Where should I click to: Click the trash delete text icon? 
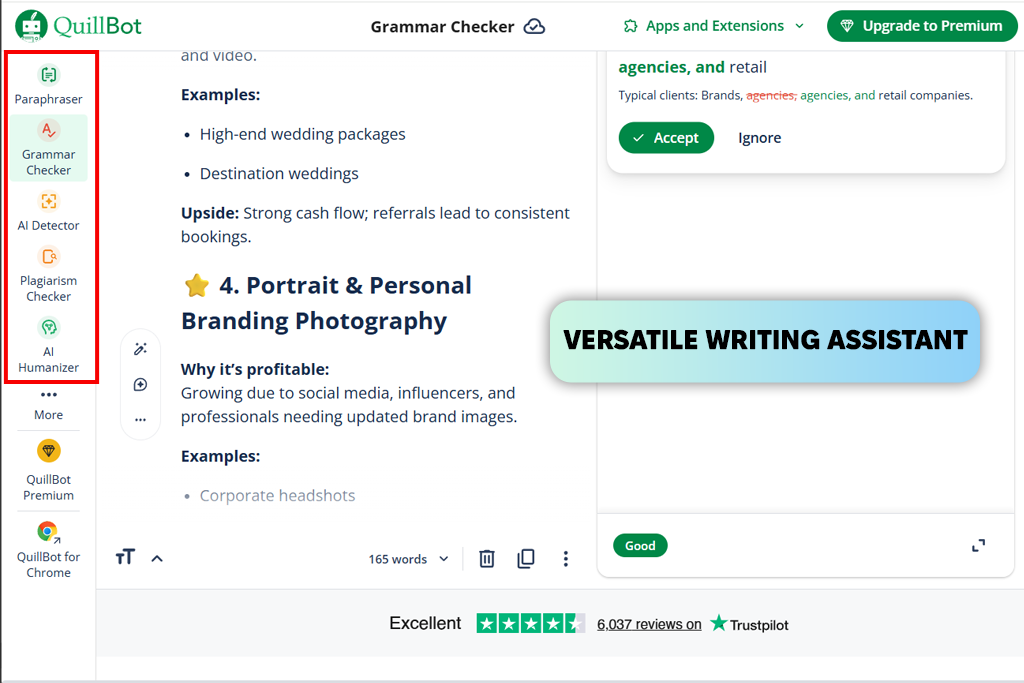coord(487,559)
